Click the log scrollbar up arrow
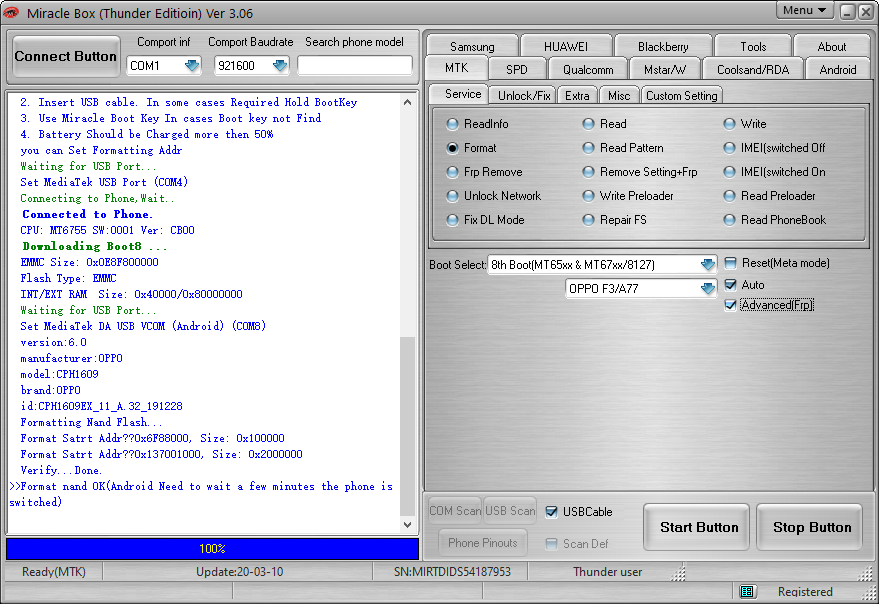 [408, 102]
